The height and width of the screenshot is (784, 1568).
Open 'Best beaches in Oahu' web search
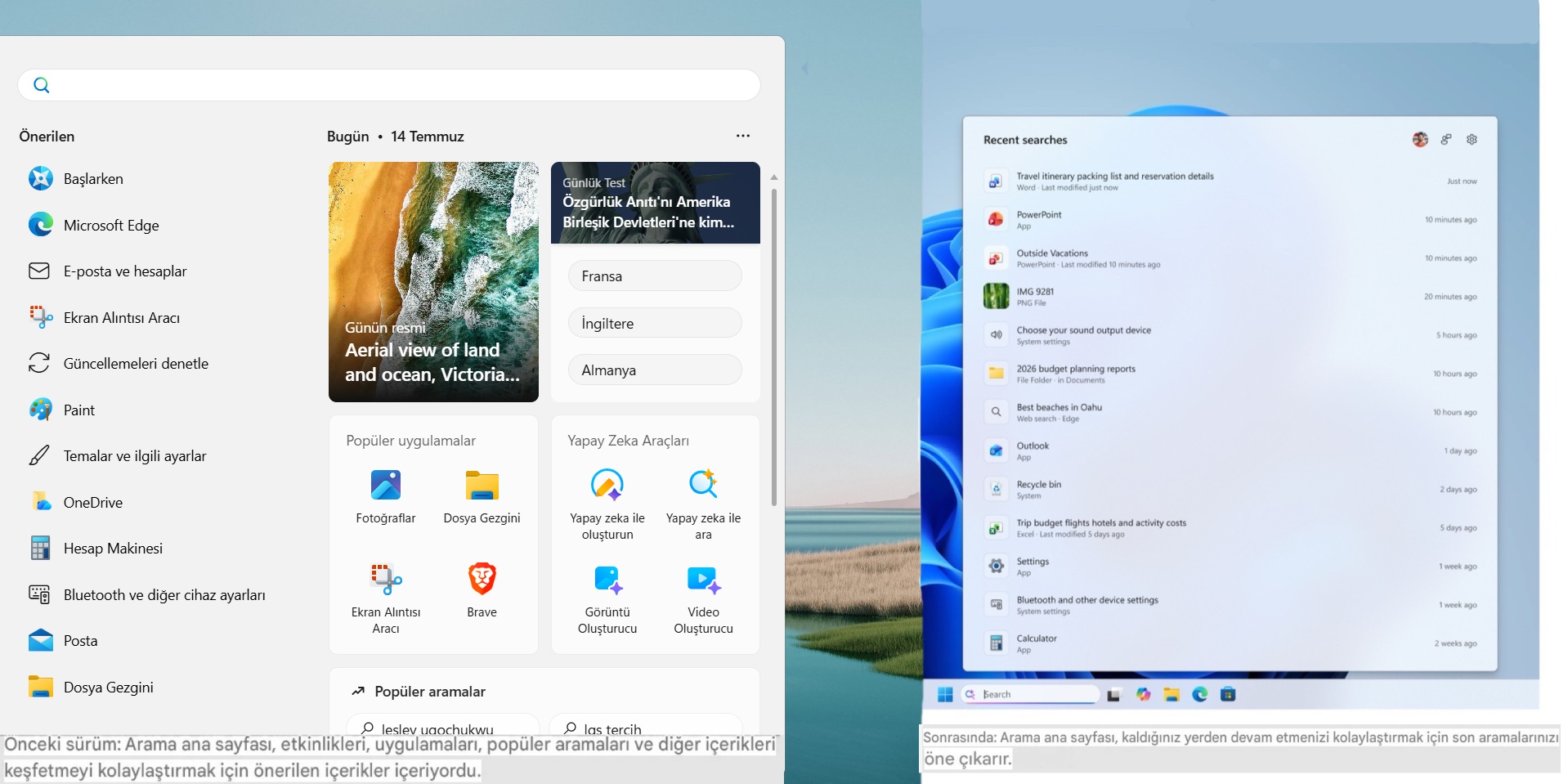click(x=1230, y=412)
